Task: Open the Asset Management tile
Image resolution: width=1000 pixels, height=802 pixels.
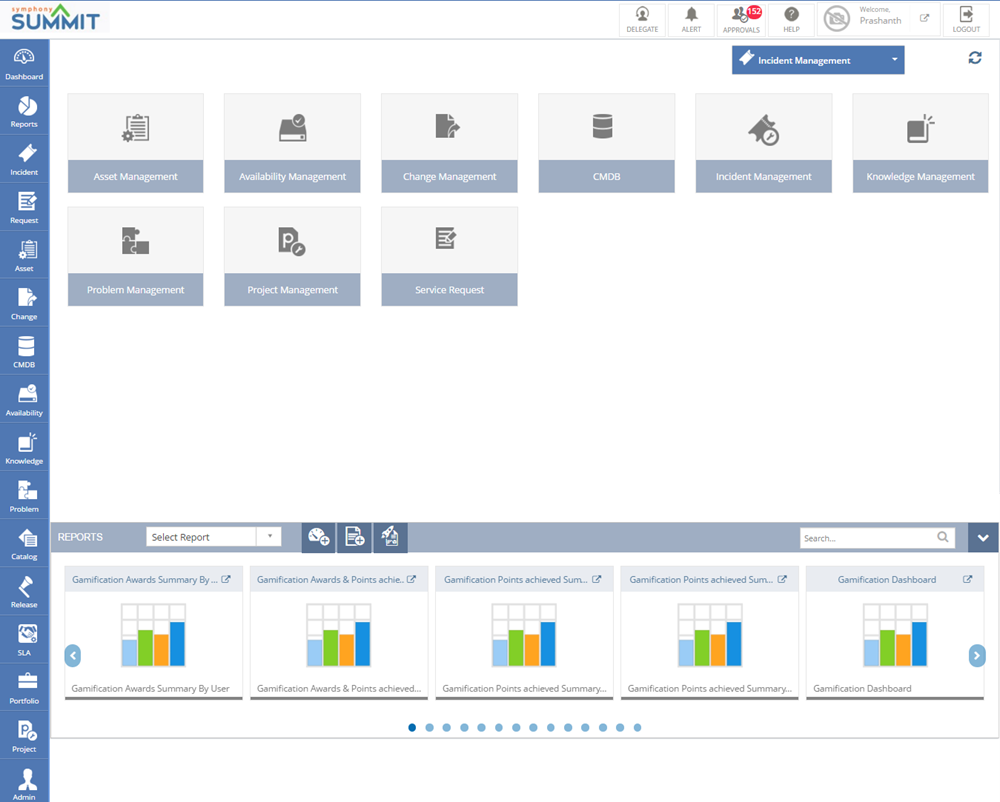Action: coord(136,143)
